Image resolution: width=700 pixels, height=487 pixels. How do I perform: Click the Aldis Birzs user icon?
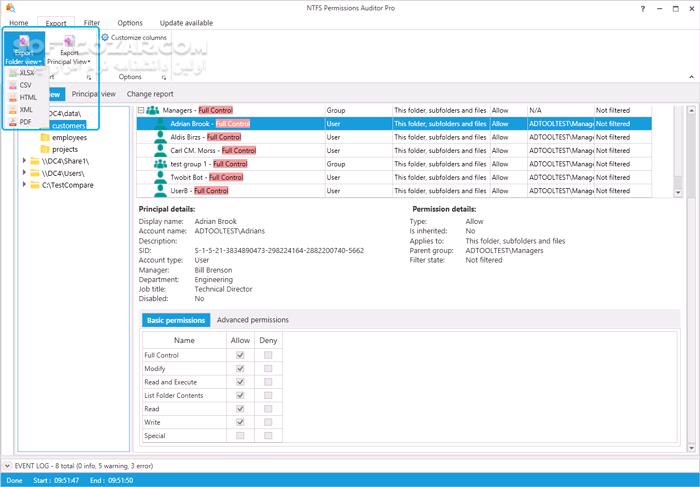point(160,137)
